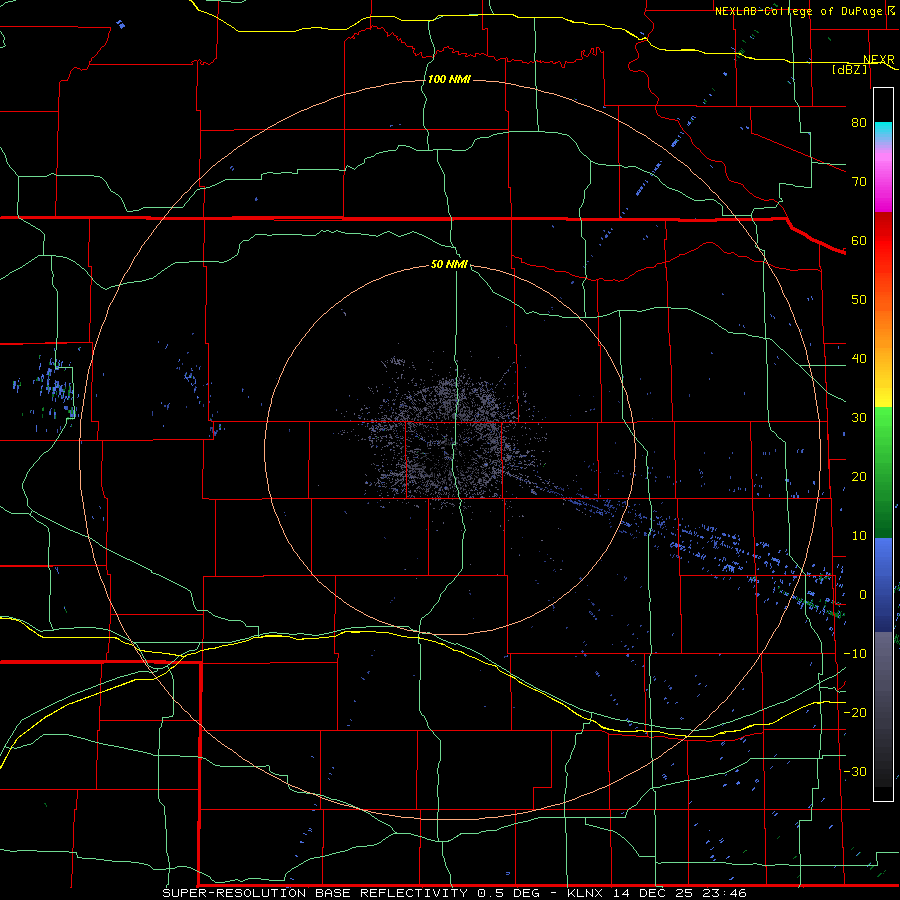Viewport: 900px width, 900px height.
Task: Click the 10 dBZ scale value
Action: 859,536
